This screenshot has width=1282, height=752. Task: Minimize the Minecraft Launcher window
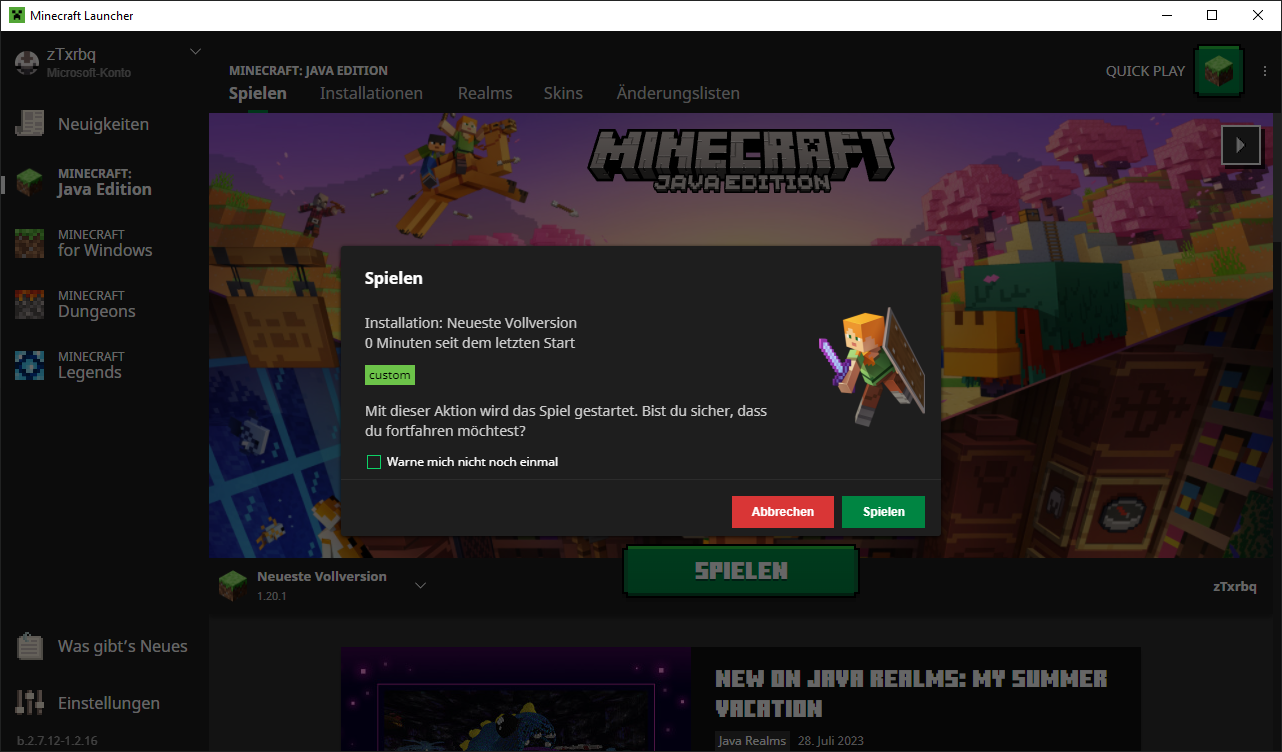1166,15
